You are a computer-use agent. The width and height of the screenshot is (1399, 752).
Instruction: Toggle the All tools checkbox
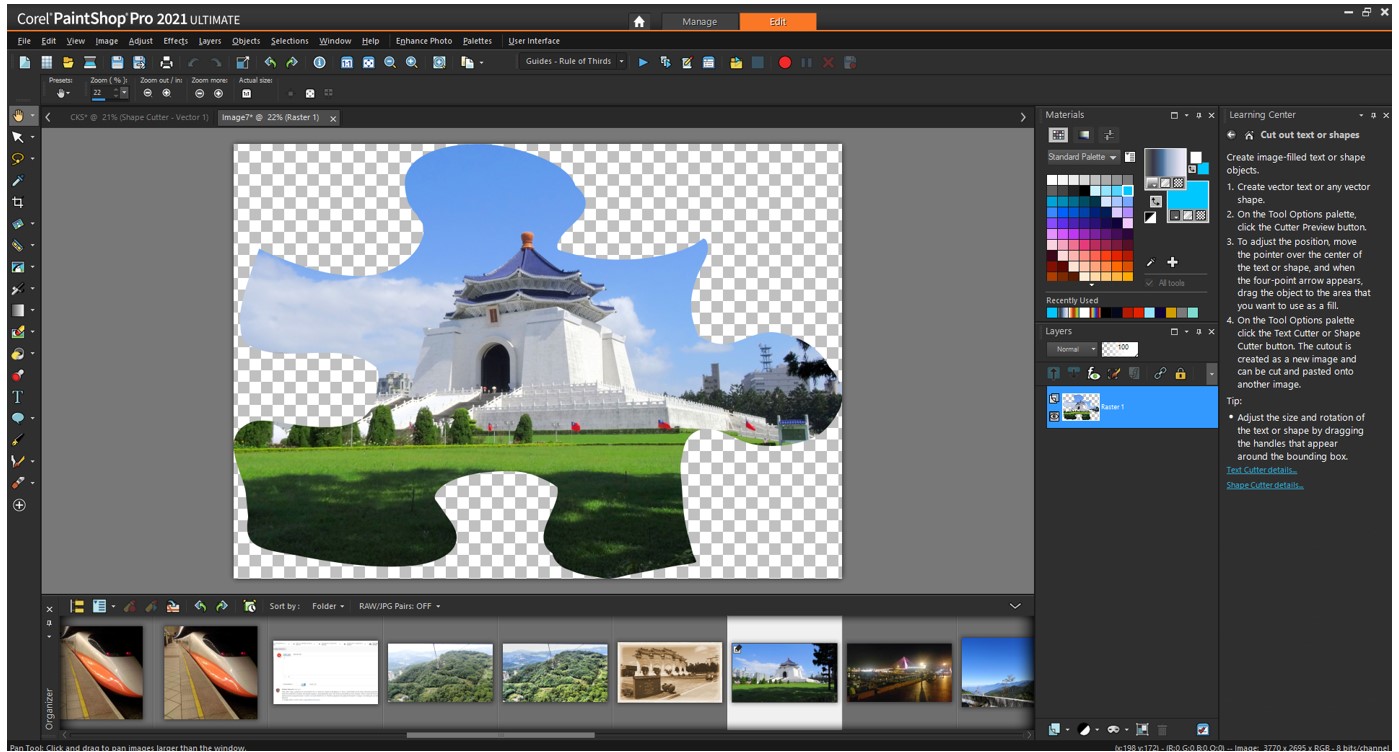coord(1150,283)
